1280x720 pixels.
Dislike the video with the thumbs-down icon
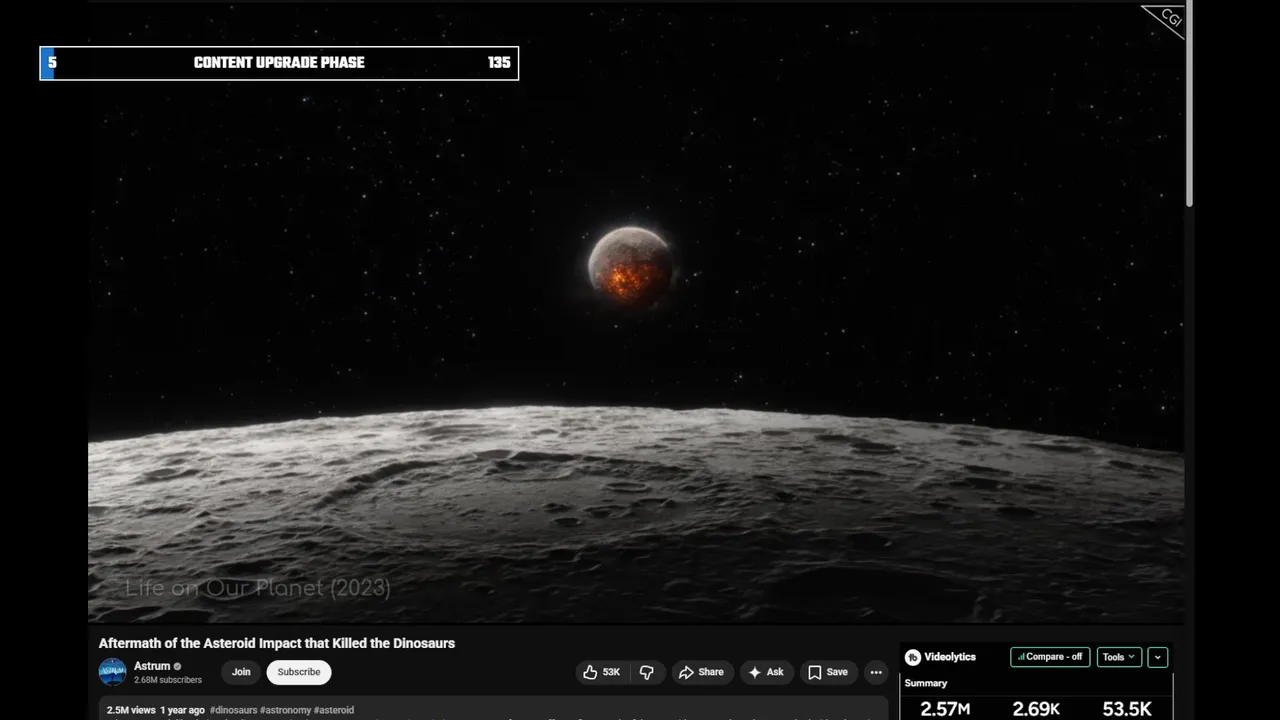tap(647, 672)
